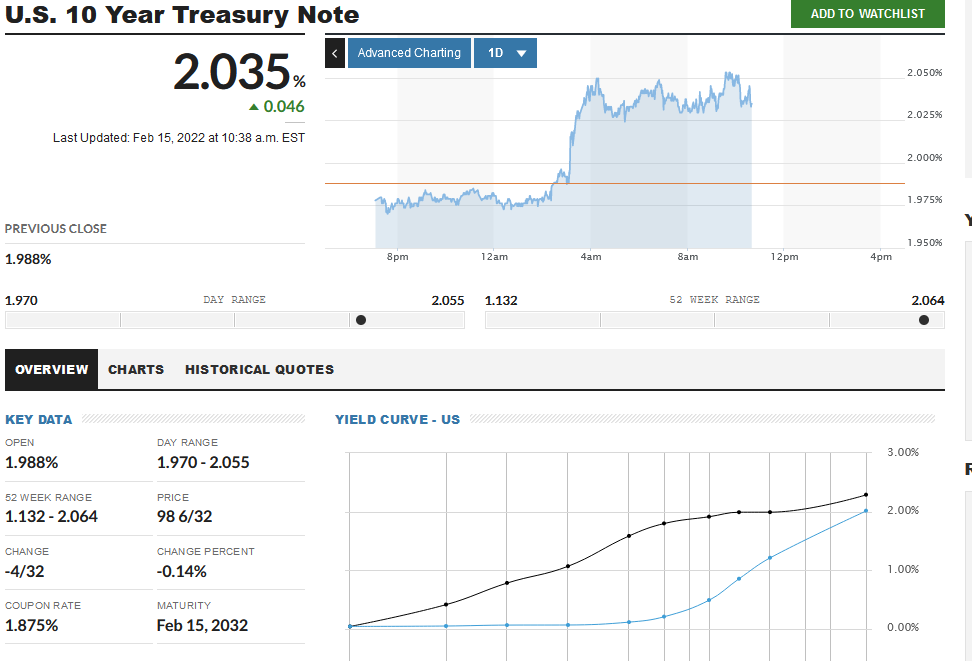Screen dimensions: 972x661
Task: Open the Charts tab
Action: coord(136,370)
